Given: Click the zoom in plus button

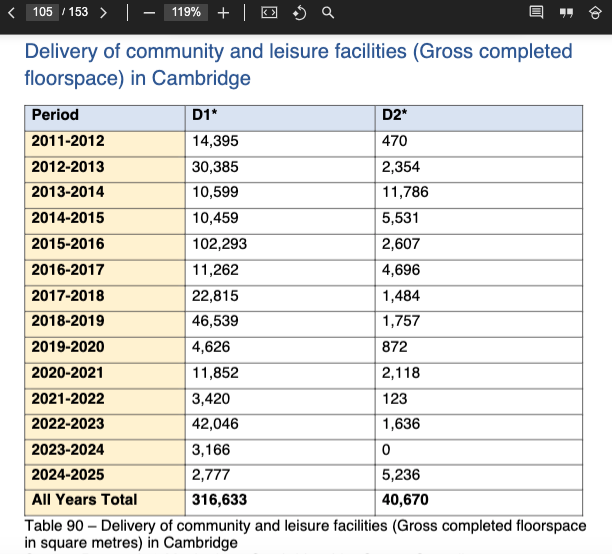Looking at the screenshot, I should point(223,13).
